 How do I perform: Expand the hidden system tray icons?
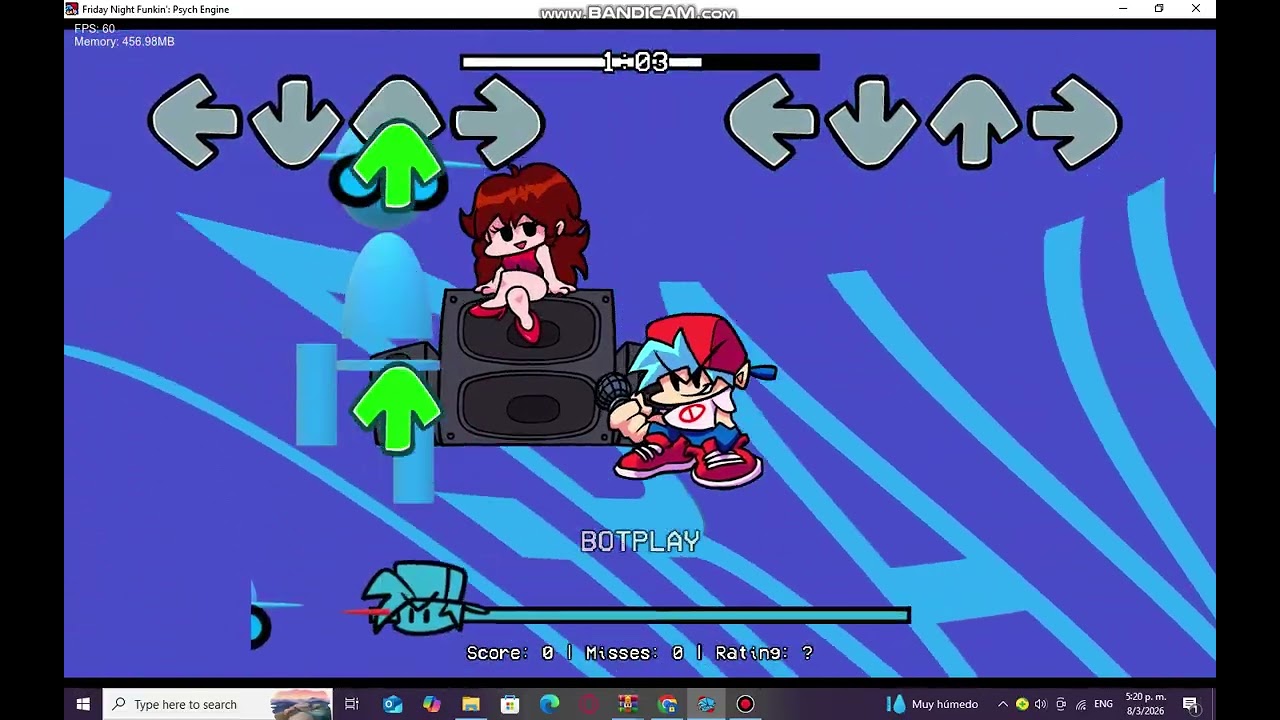click(1003, 704)
